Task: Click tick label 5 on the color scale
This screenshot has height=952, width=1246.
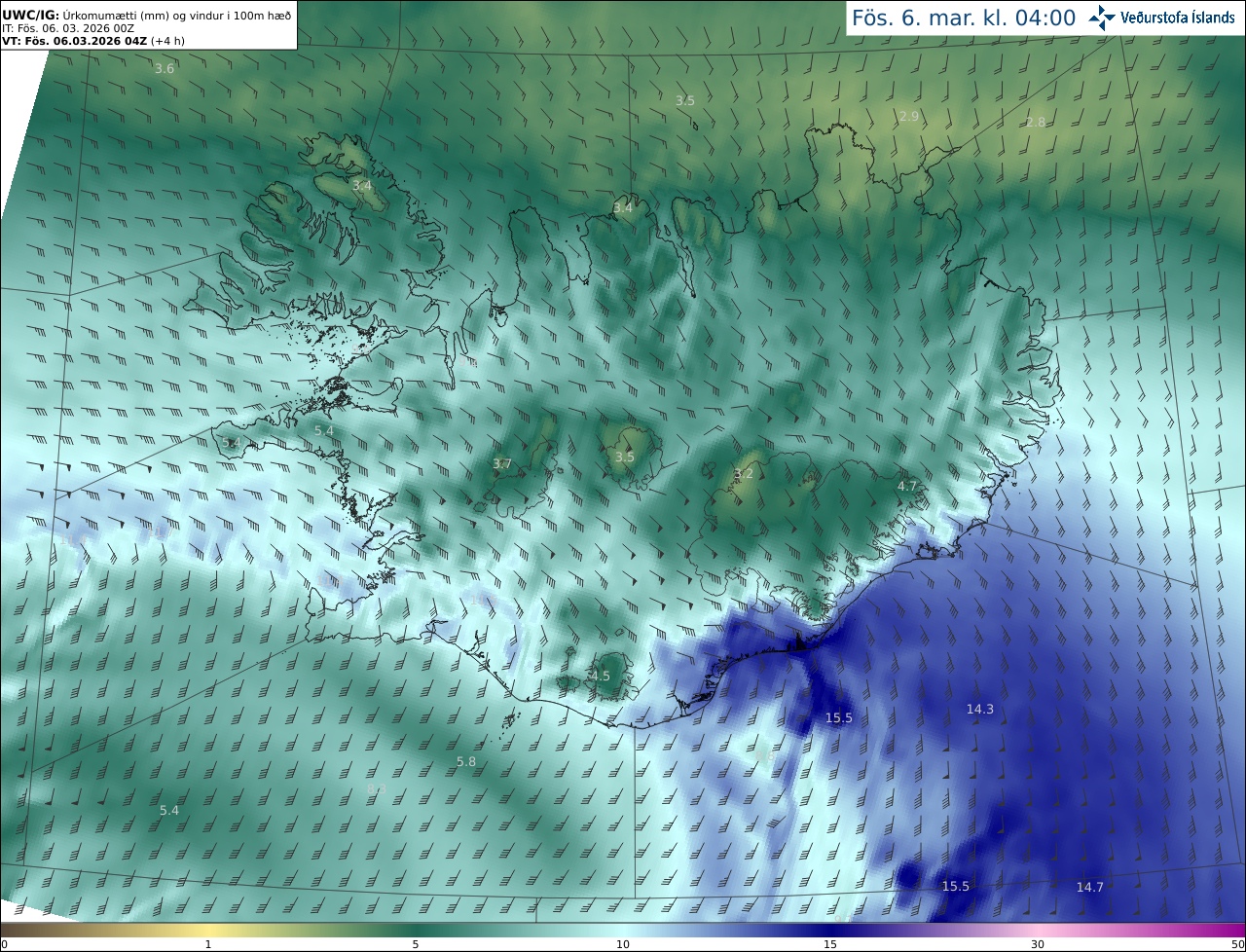Action: [416, 944]
